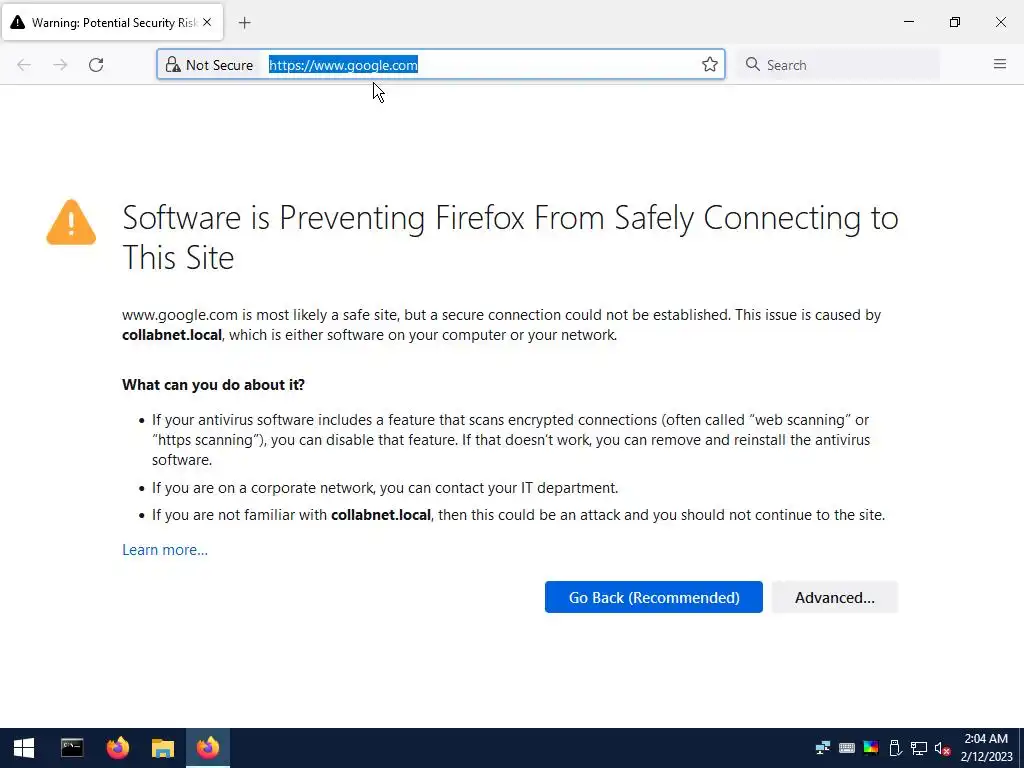The width and height of the screenshot is (1024, 768).
Task: Click Go Back (Recommended) button
Action: tap(654, 597)
